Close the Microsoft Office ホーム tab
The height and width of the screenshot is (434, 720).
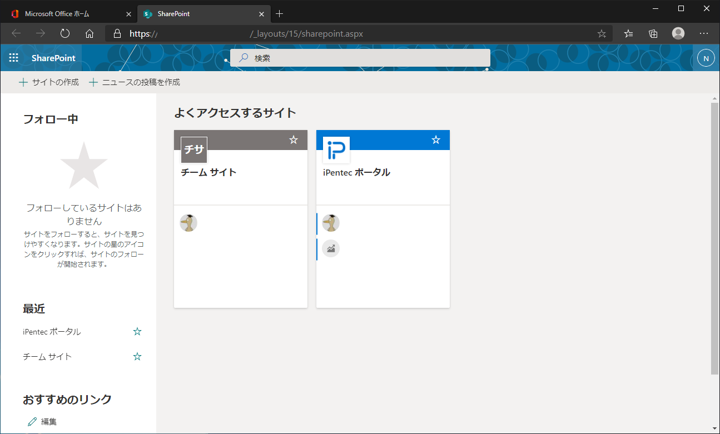coord(129,14)
